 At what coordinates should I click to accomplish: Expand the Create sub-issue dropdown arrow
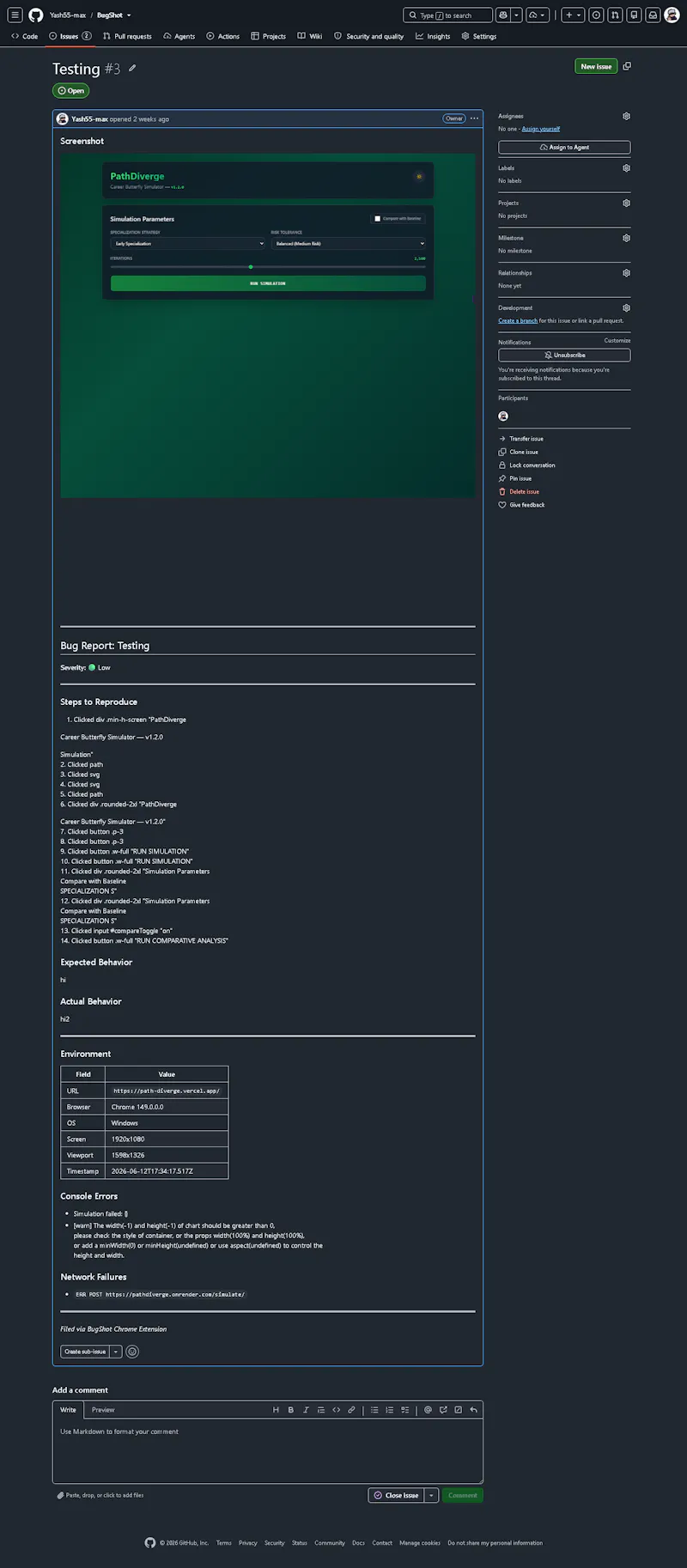coord(116,1352)
